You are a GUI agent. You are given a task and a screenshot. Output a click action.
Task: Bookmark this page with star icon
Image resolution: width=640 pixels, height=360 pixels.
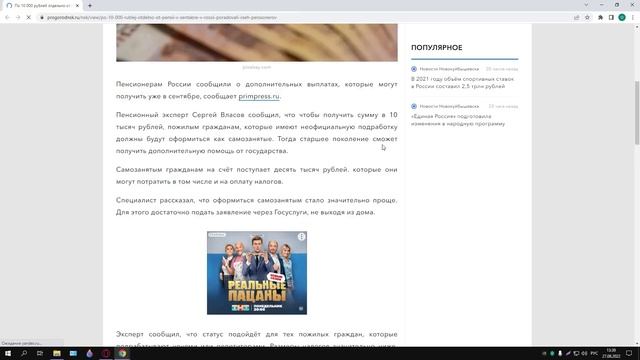587,18
